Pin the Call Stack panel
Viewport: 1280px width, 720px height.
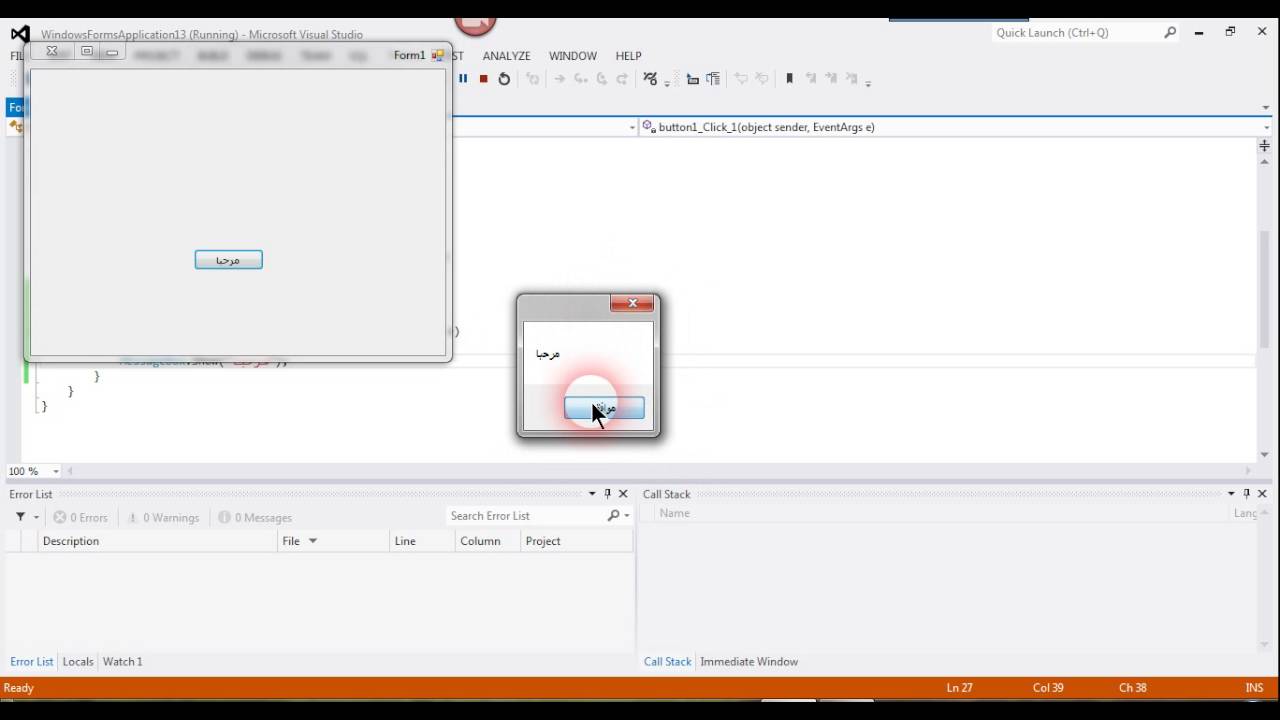click(1246, 494)
